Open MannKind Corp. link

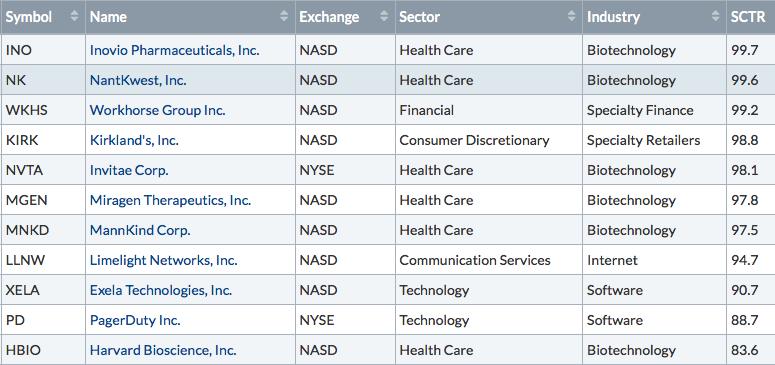[x=140, y=230]
